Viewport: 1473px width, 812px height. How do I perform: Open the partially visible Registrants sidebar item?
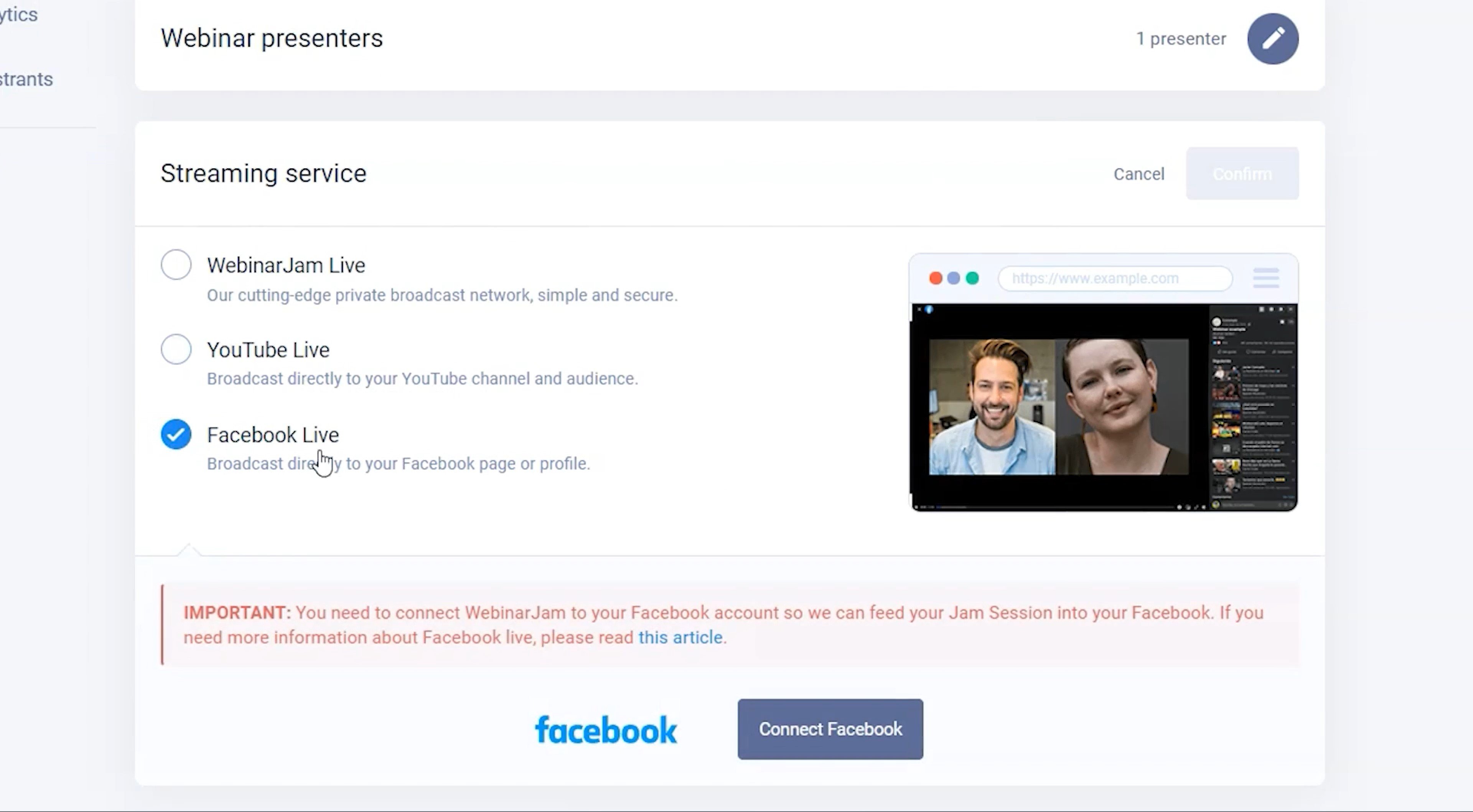26,79
